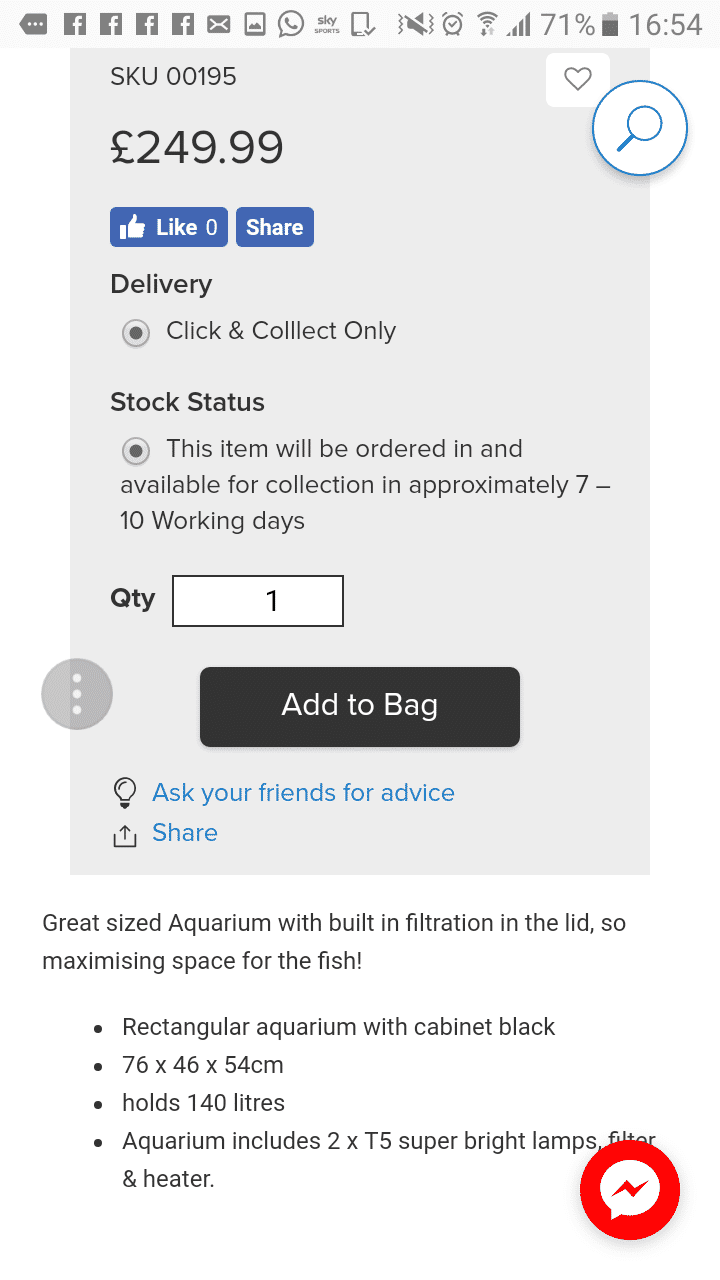Screen dimensions: 720x1280
Task: Tap the Sky Sports notification icon
Action: point(327,24)
